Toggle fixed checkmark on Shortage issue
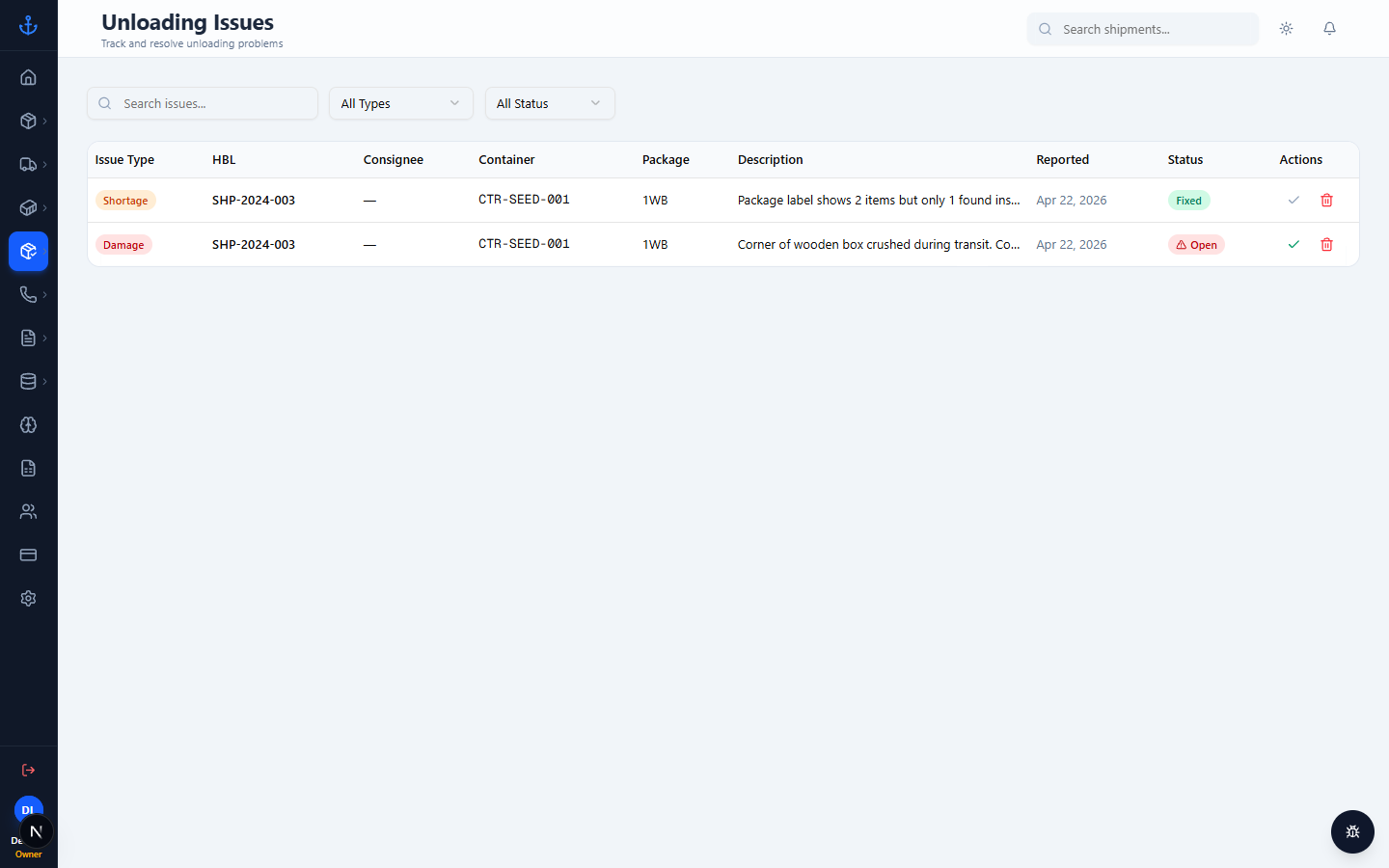 [1294, 201]
